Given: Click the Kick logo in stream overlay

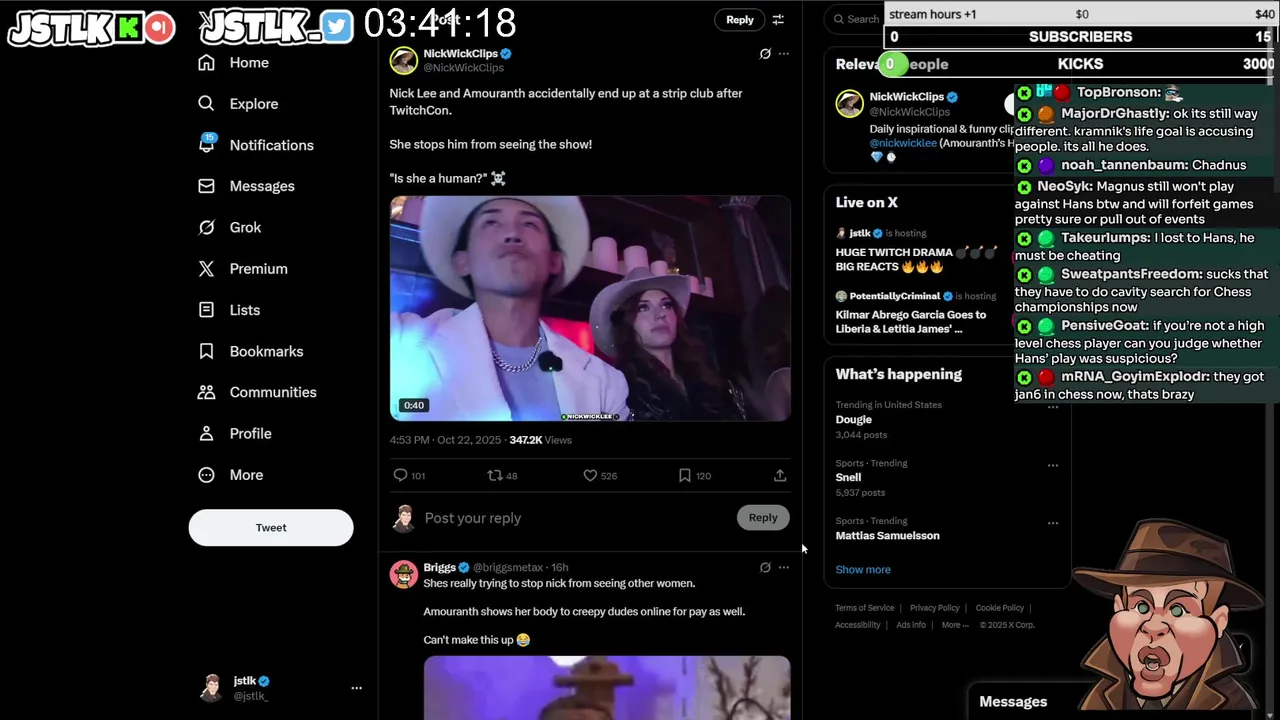Looking at the screenshot, I should (128, 28).
